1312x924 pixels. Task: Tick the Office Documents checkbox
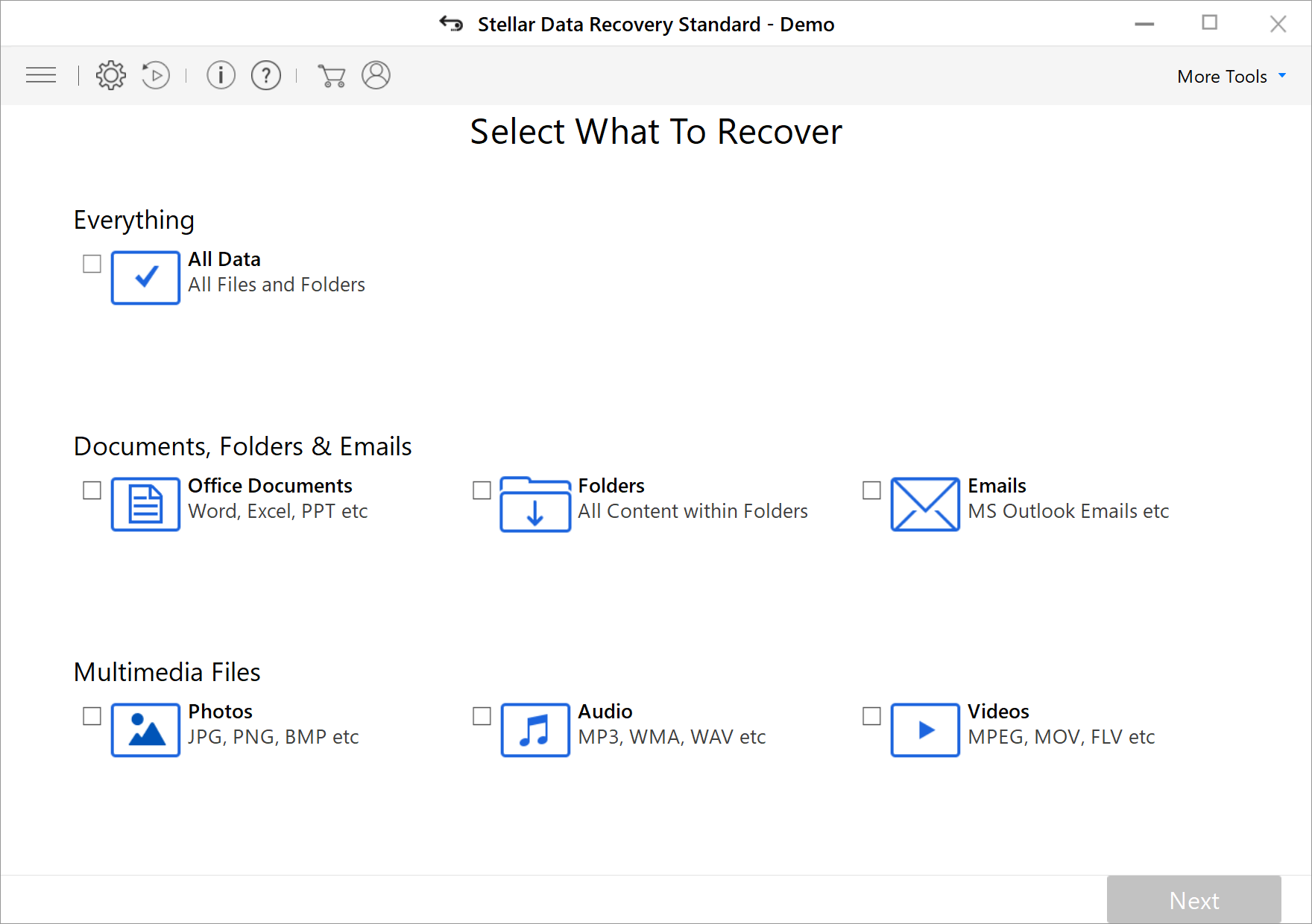pos(92,490)
